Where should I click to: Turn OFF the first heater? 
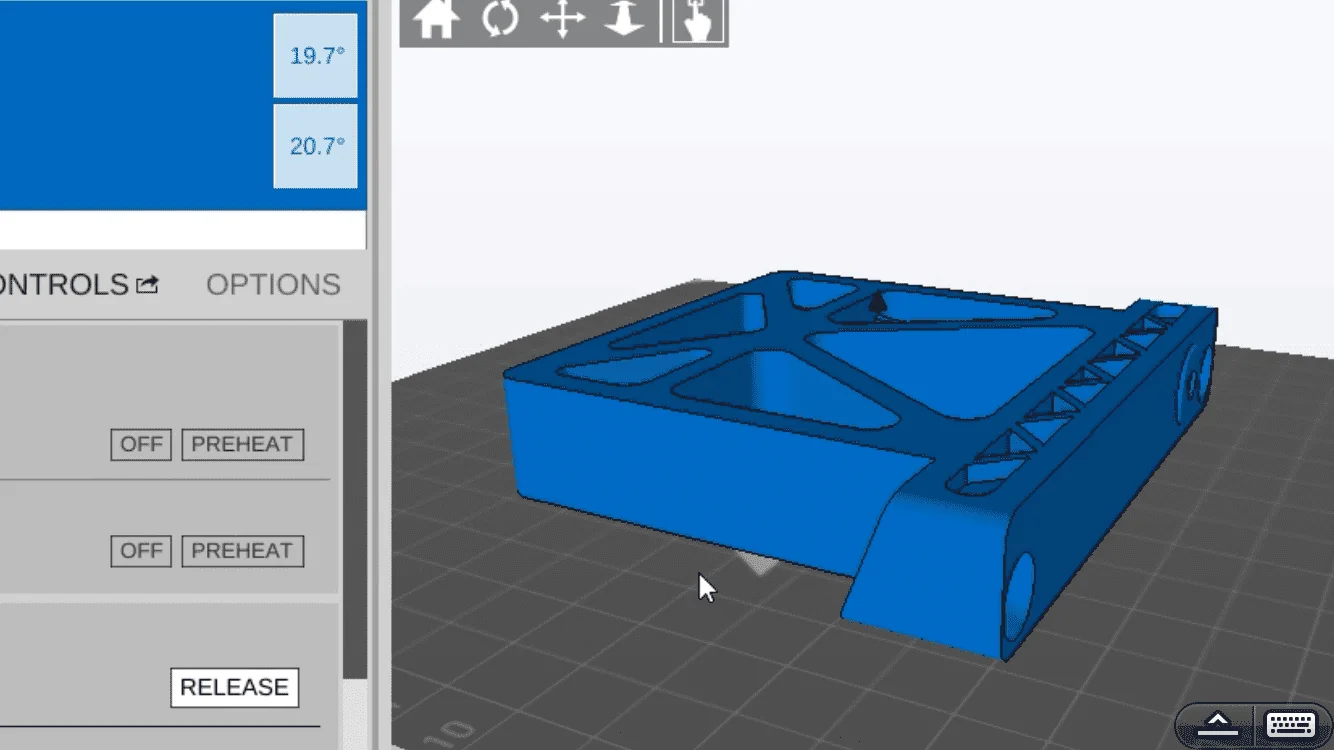[x=141, y=445]
